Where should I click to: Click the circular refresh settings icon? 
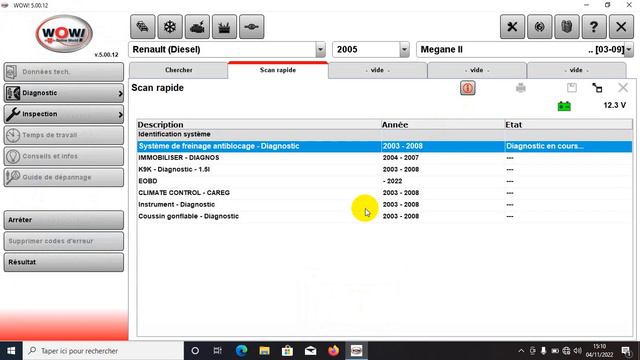point(540,27)
